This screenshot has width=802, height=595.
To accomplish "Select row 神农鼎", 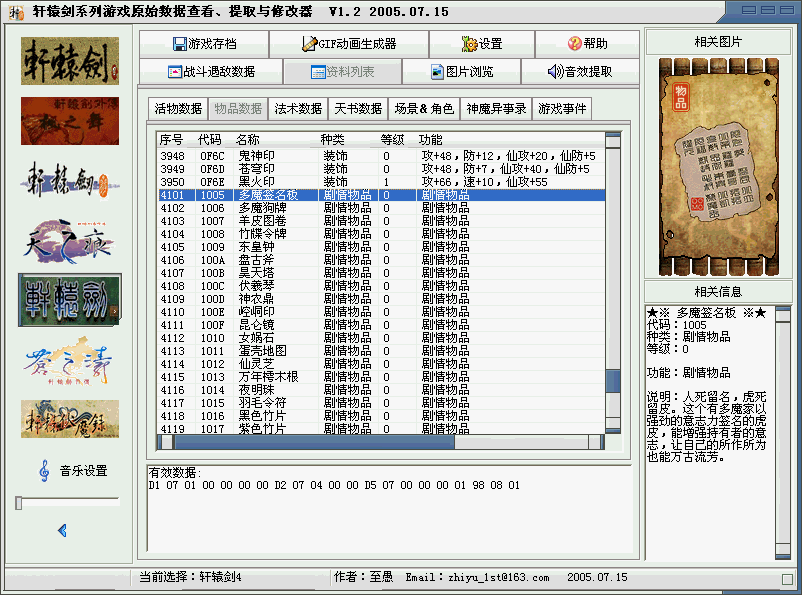I will pyautogui.click(x=381, y=299).
